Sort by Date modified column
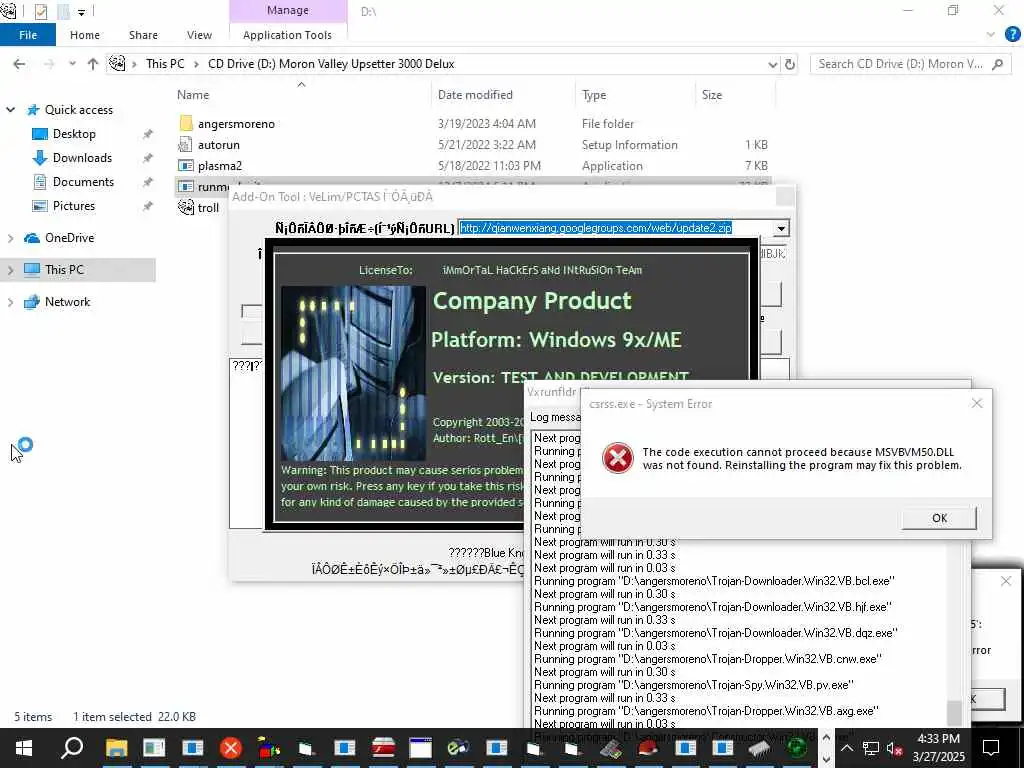 [475, 95]
